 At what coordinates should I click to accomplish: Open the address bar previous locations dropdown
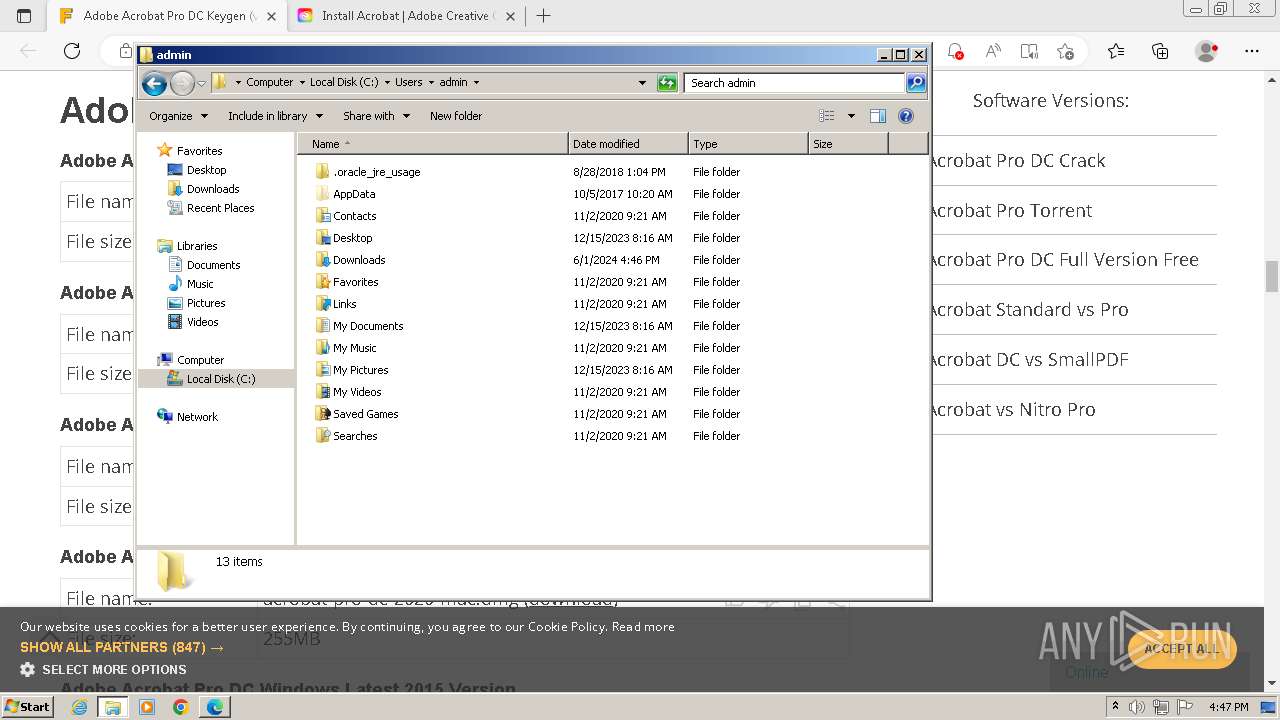tap(642, 83)
